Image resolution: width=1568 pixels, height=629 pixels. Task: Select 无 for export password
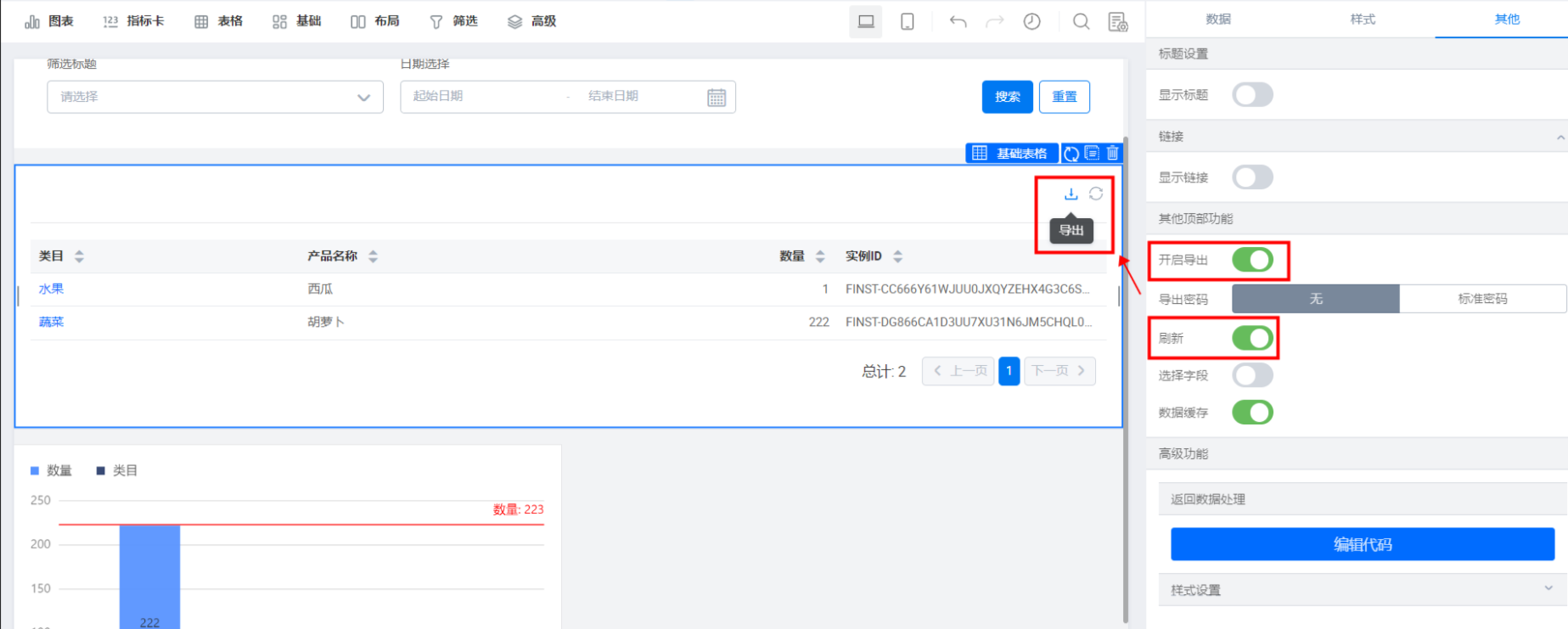(x=1316, y=299)
